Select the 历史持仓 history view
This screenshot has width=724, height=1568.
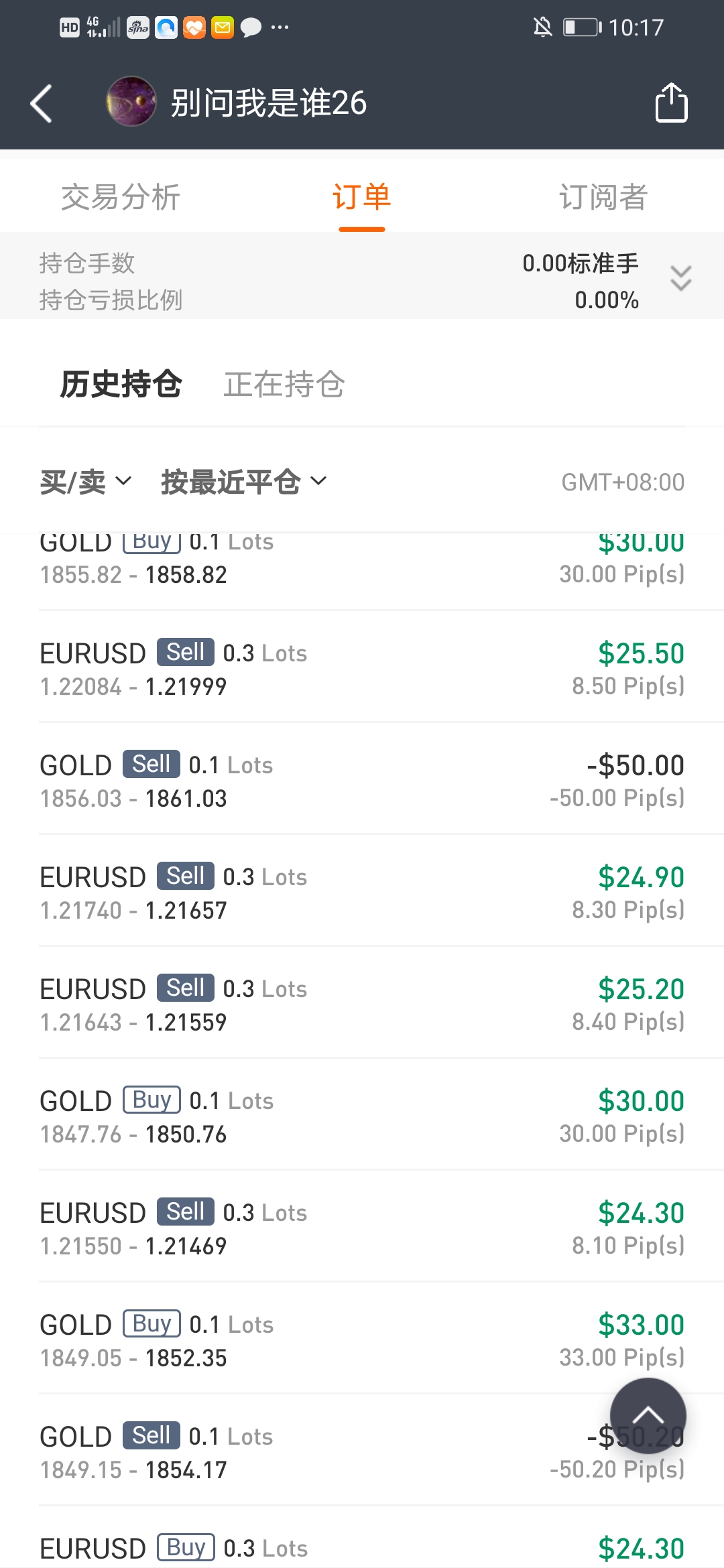tap(121, 385)
